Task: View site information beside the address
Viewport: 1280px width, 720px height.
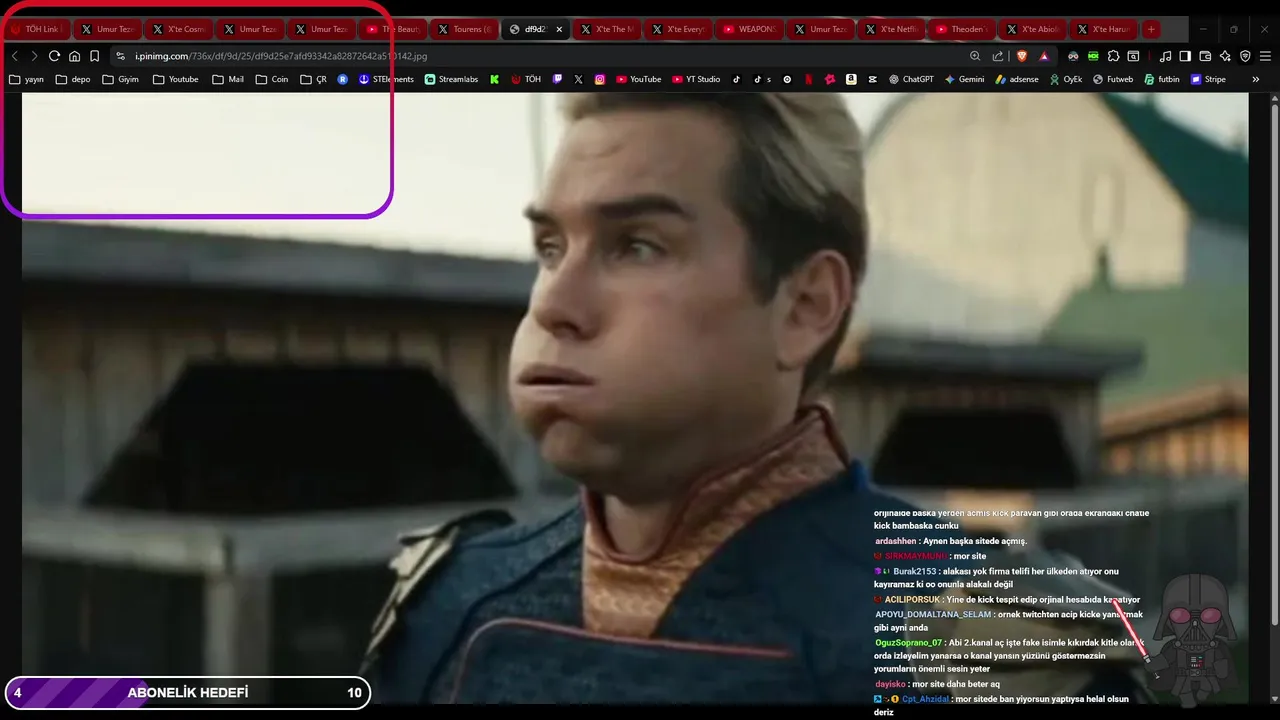Action: pos(120,56)
